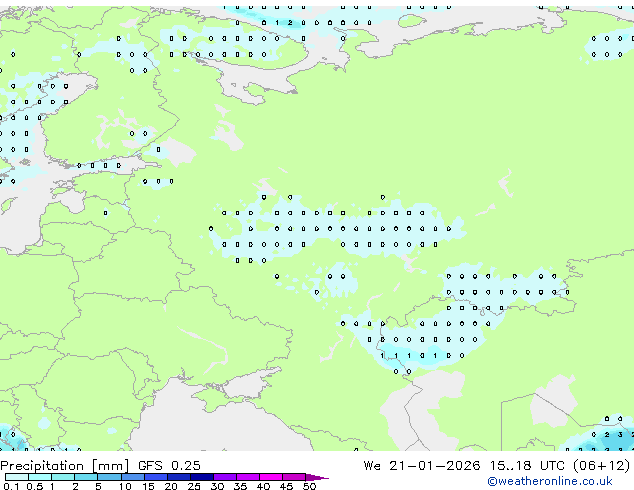
Task: Pick the 0.5–1 mm legend swatch
Action: [x=40, y=477]
